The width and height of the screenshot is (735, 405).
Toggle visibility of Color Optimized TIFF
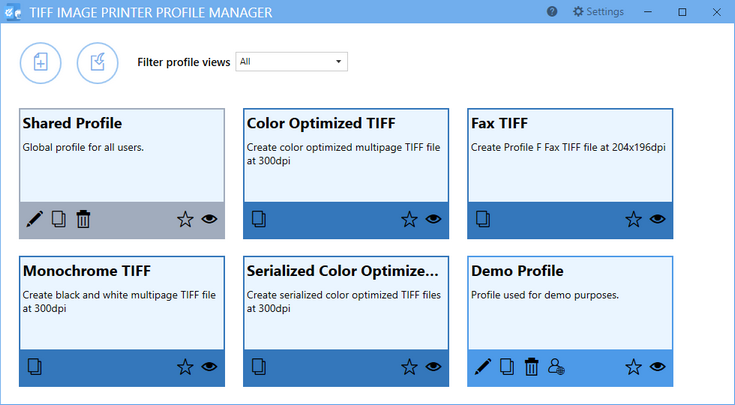click(x=434, y=219)
